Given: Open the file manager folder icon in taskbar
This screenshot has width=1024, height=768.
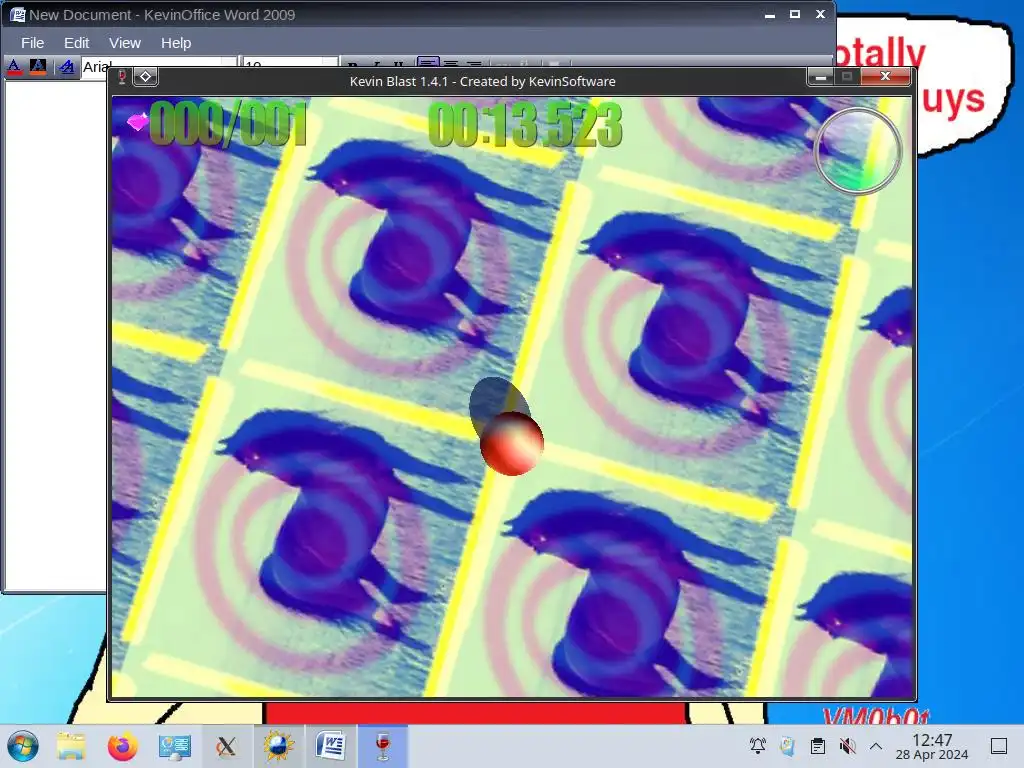Looking at the screenshot, I should pyautogui.click(x=71, y=746).
